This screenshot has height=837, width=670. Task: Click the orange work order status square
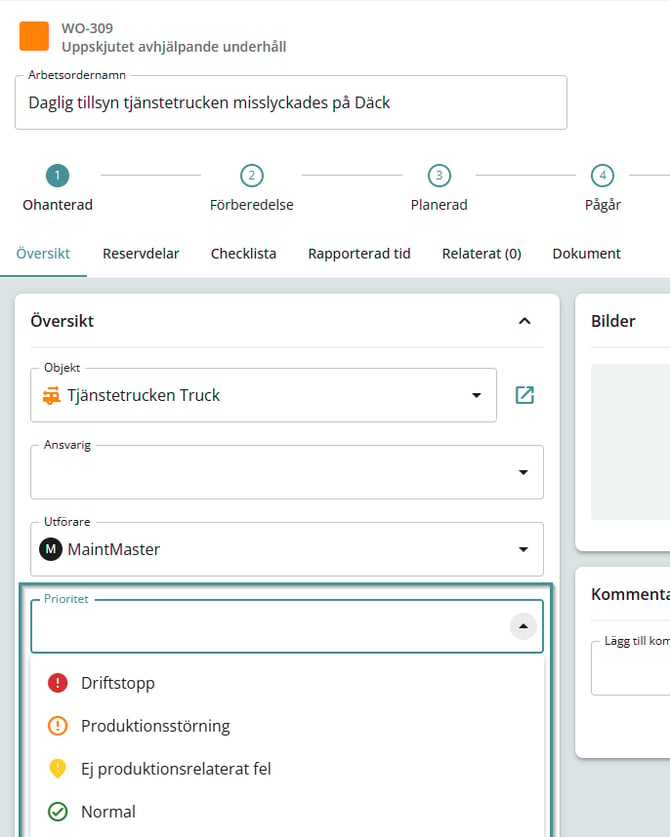tap(34, 36)
